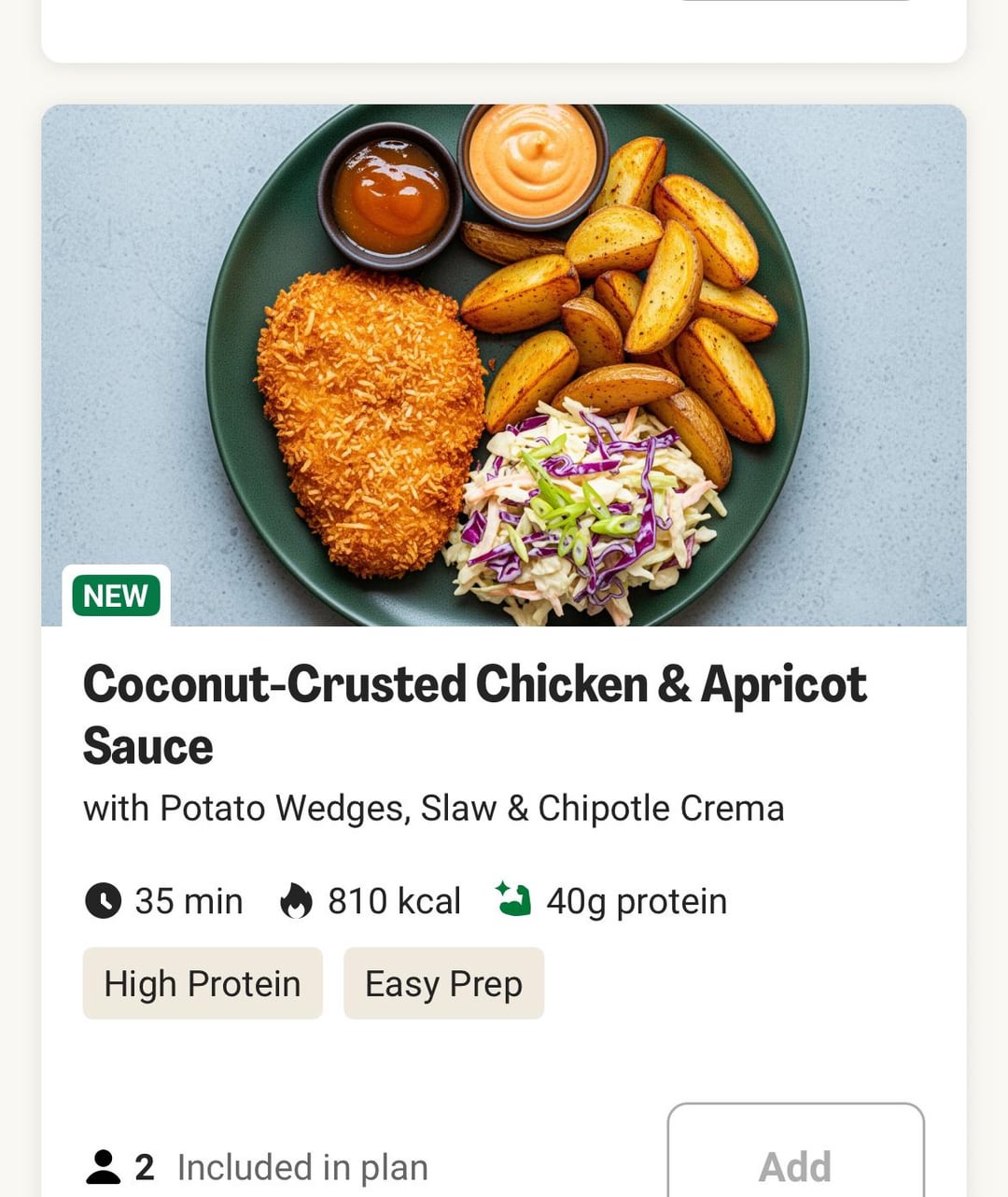
Task: Click the apricot sauce bowl in photo
Action: tap(390, 193)
